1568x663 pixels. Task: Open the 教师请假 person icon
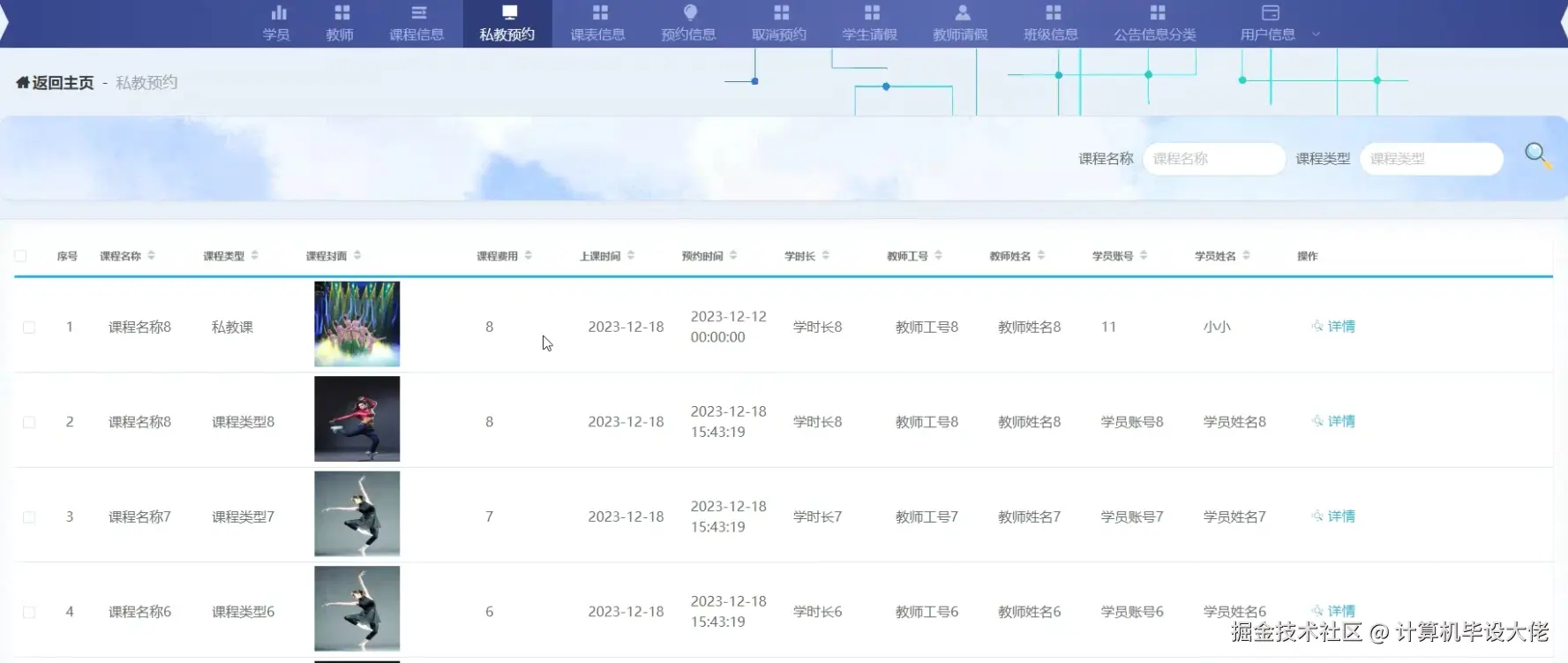pos(963,12)
